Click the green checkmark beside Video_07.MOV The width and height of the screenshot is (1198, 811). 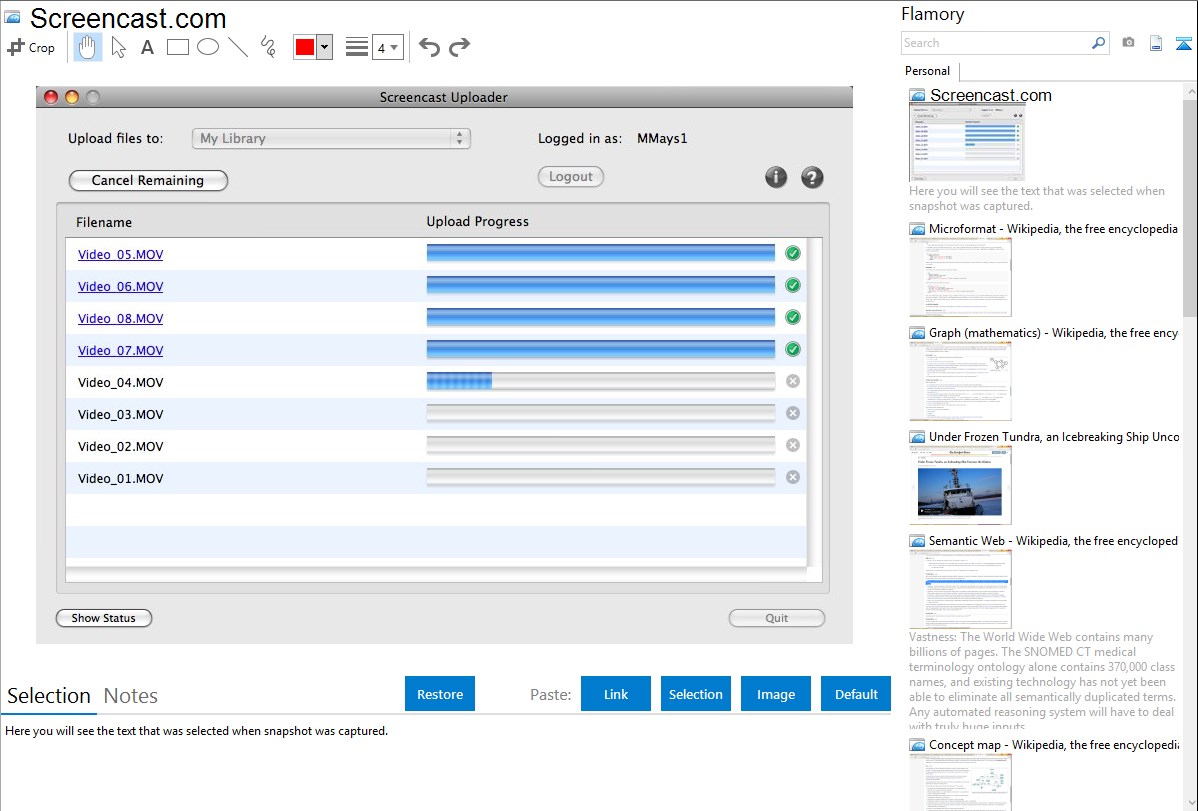pos(793,349)
